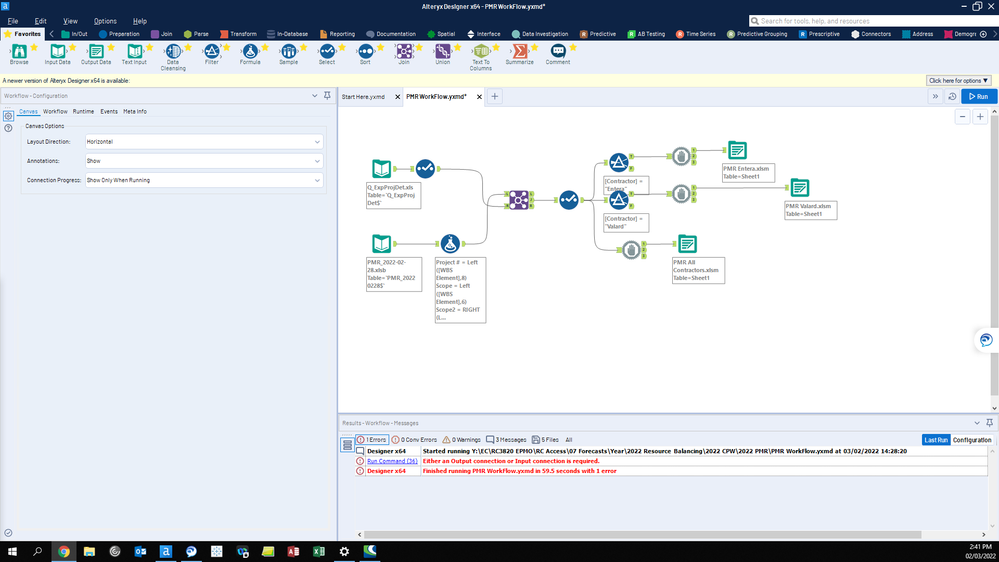Pick the Input Data tool
999x562 pixels.
pos(57,51)
